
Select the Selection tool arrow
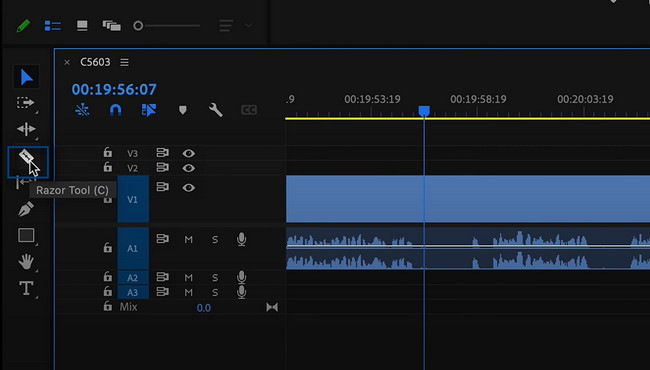pos(26,77)
